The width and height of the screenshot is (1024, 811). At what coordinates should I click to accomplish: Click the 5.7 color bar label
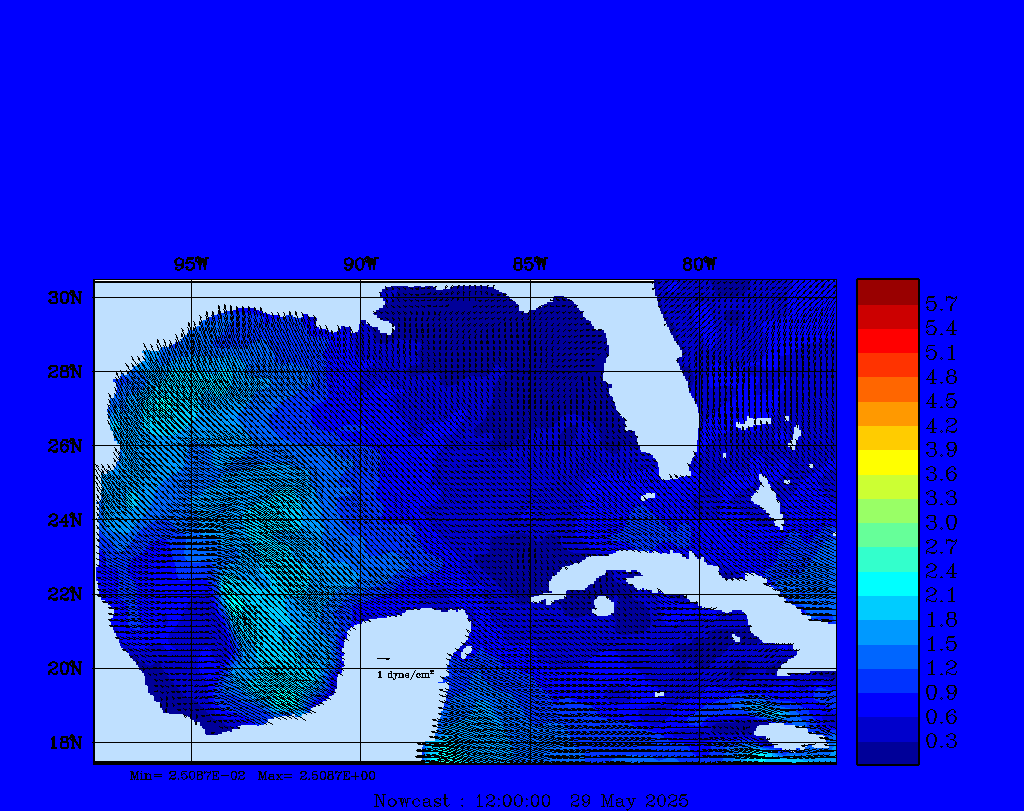[x=941, y=303]
